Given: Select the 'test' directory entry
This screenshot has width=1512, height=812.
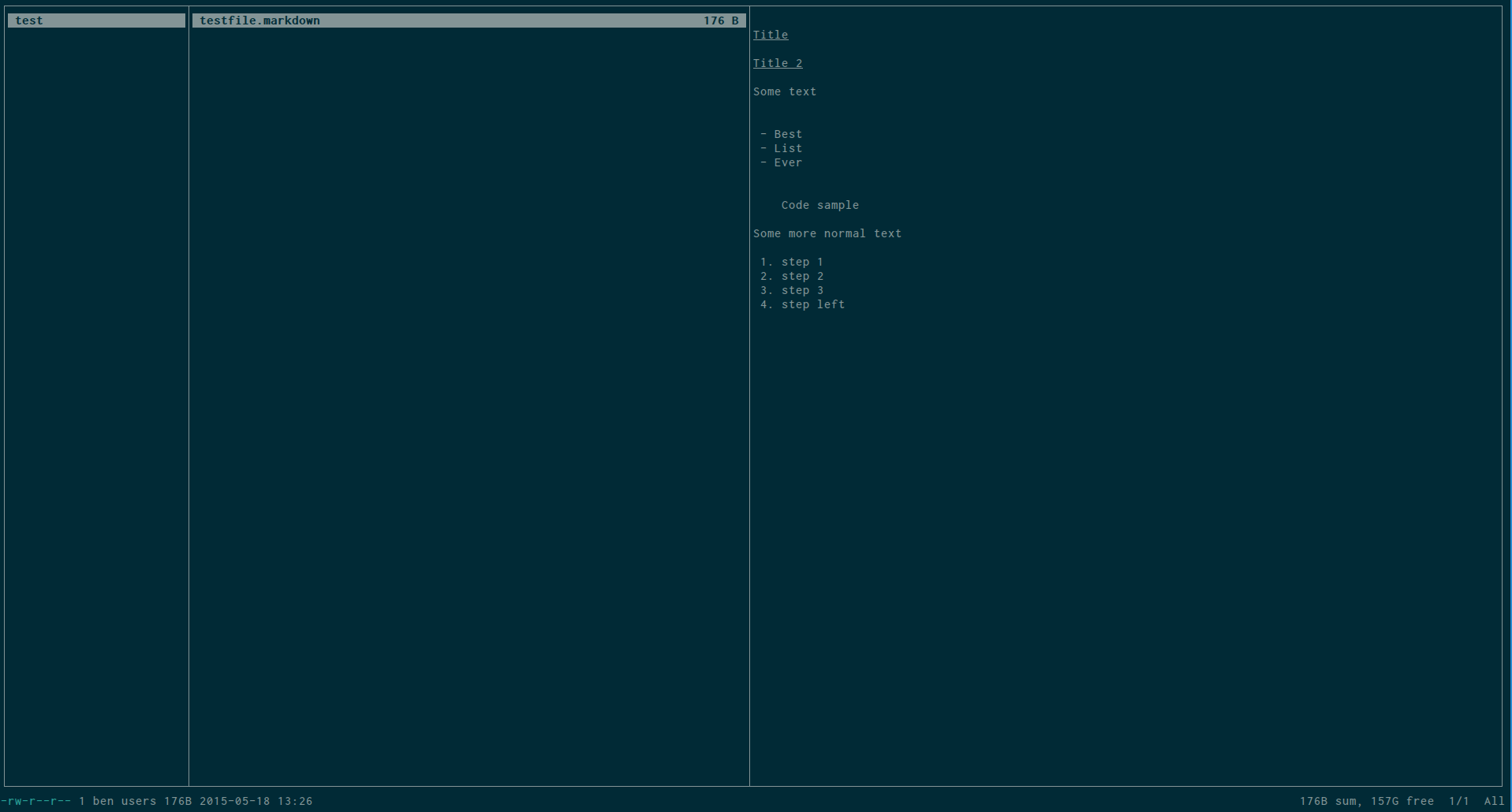Looking at the screenshot, I should 96,20.
